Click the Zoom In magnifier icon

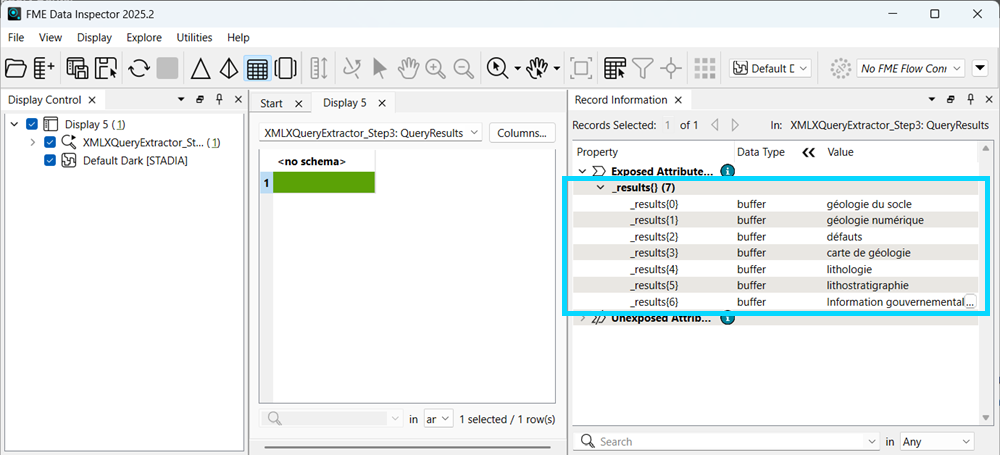tap(436, 68)
